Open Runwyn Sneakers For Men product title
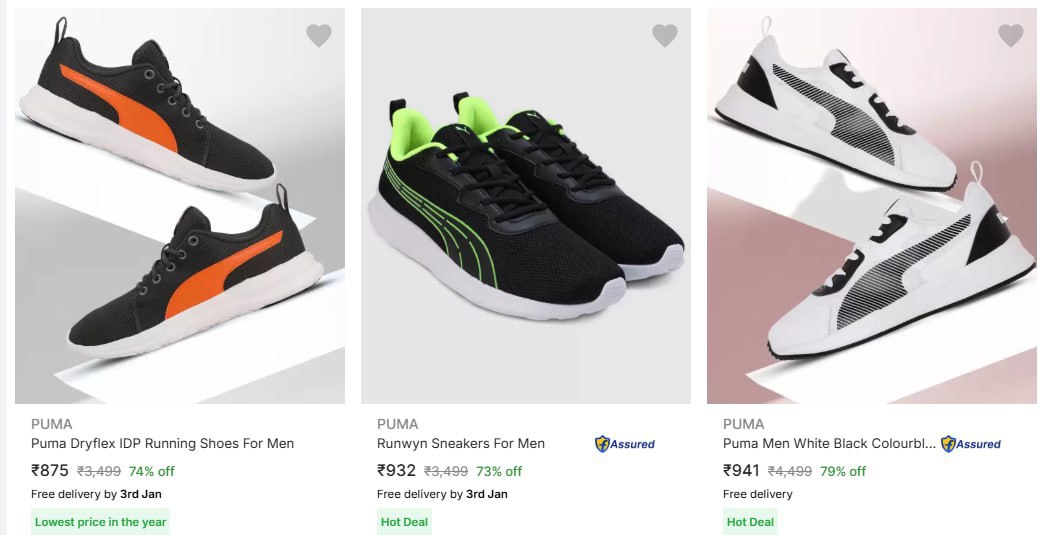The image size is (1049, 535). click(461, 443)
